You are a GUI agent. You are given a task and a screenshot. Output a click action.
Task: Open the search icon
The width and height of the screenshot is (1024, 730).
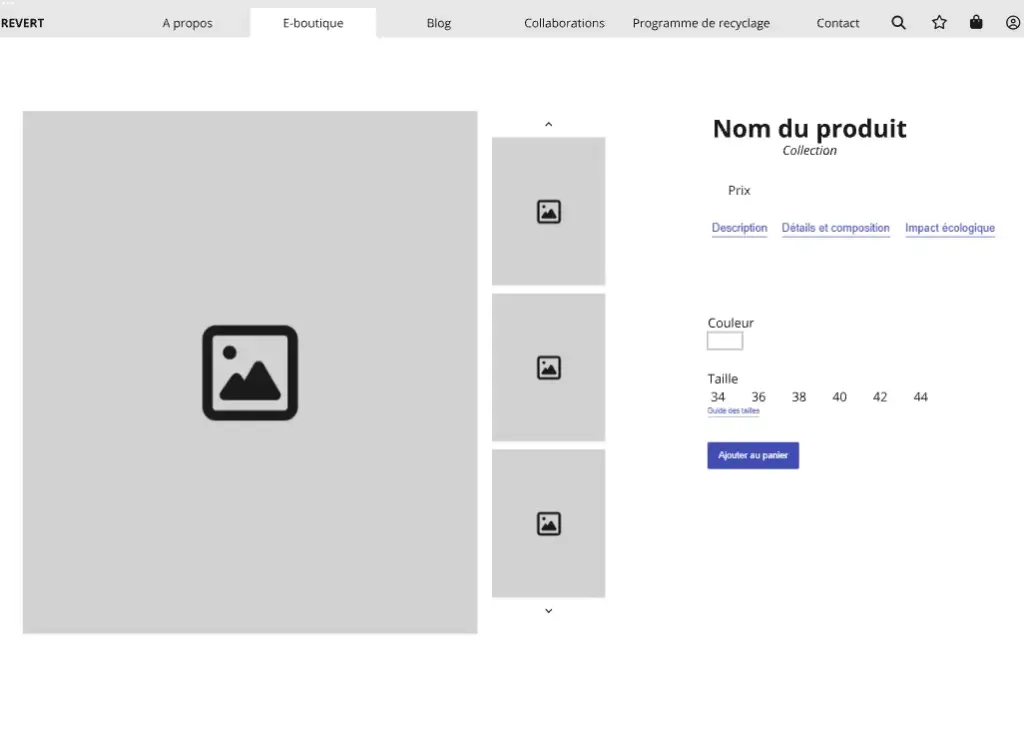tap(898, 22)
